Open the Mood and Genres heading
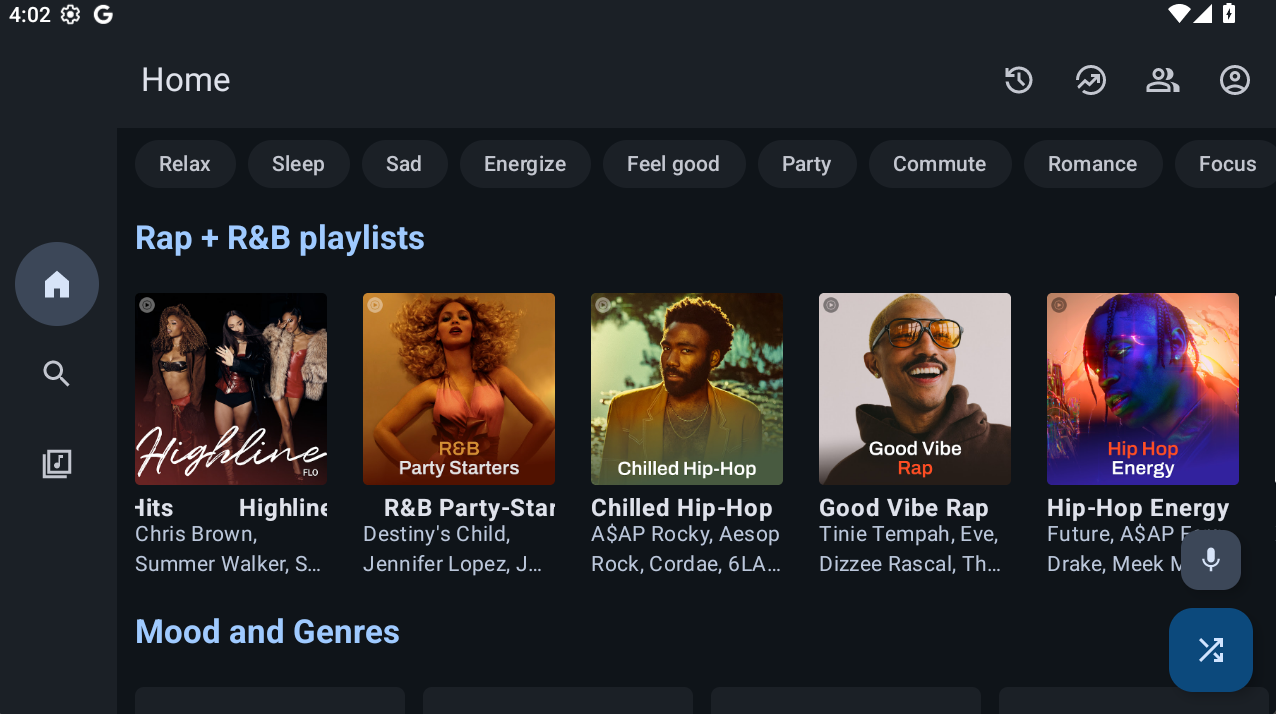Viewport: 1276px width, 714px height. [267, 632]
